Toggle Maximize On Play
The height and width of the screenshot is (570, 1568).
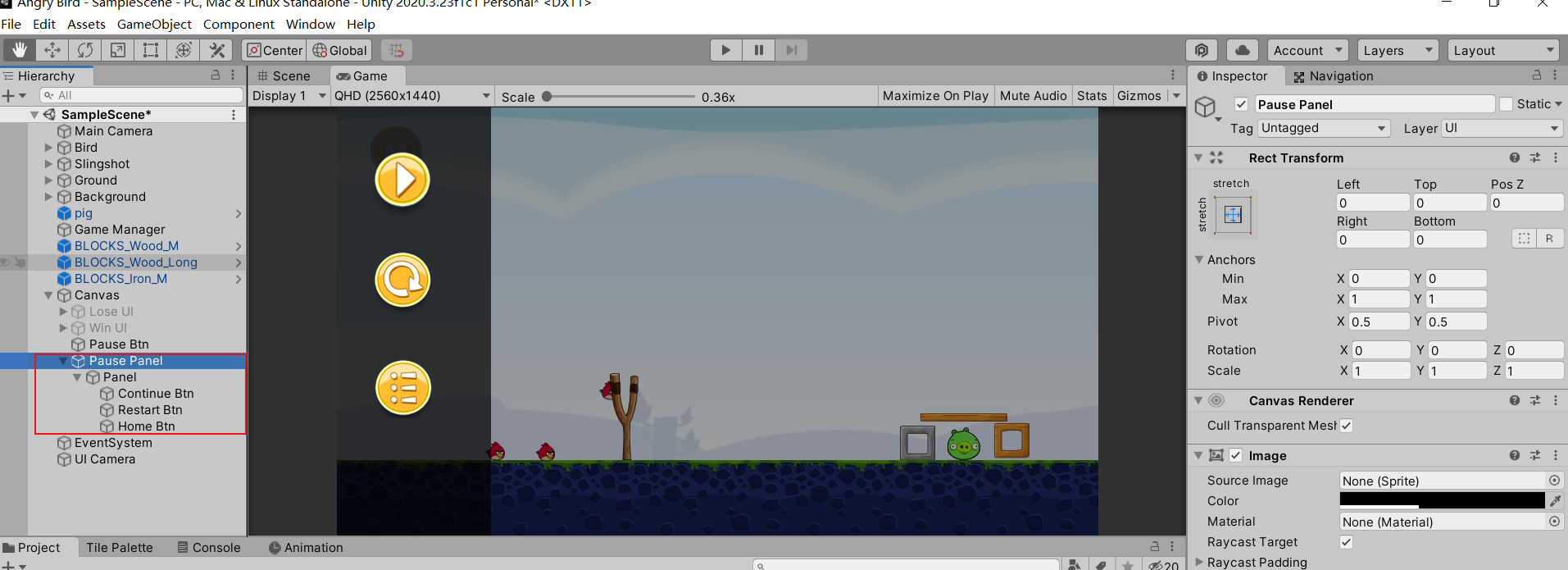click(935, 96)
